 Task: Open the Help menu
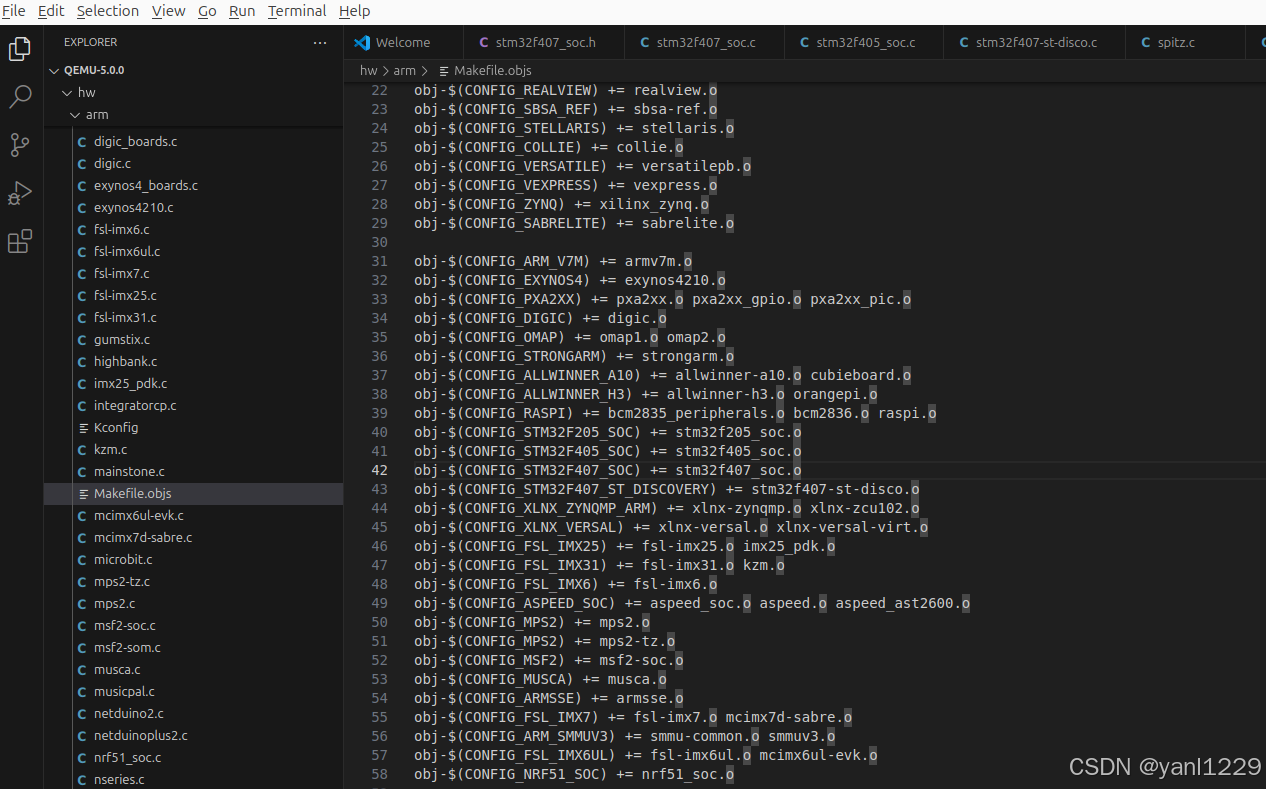click(355, 11)
